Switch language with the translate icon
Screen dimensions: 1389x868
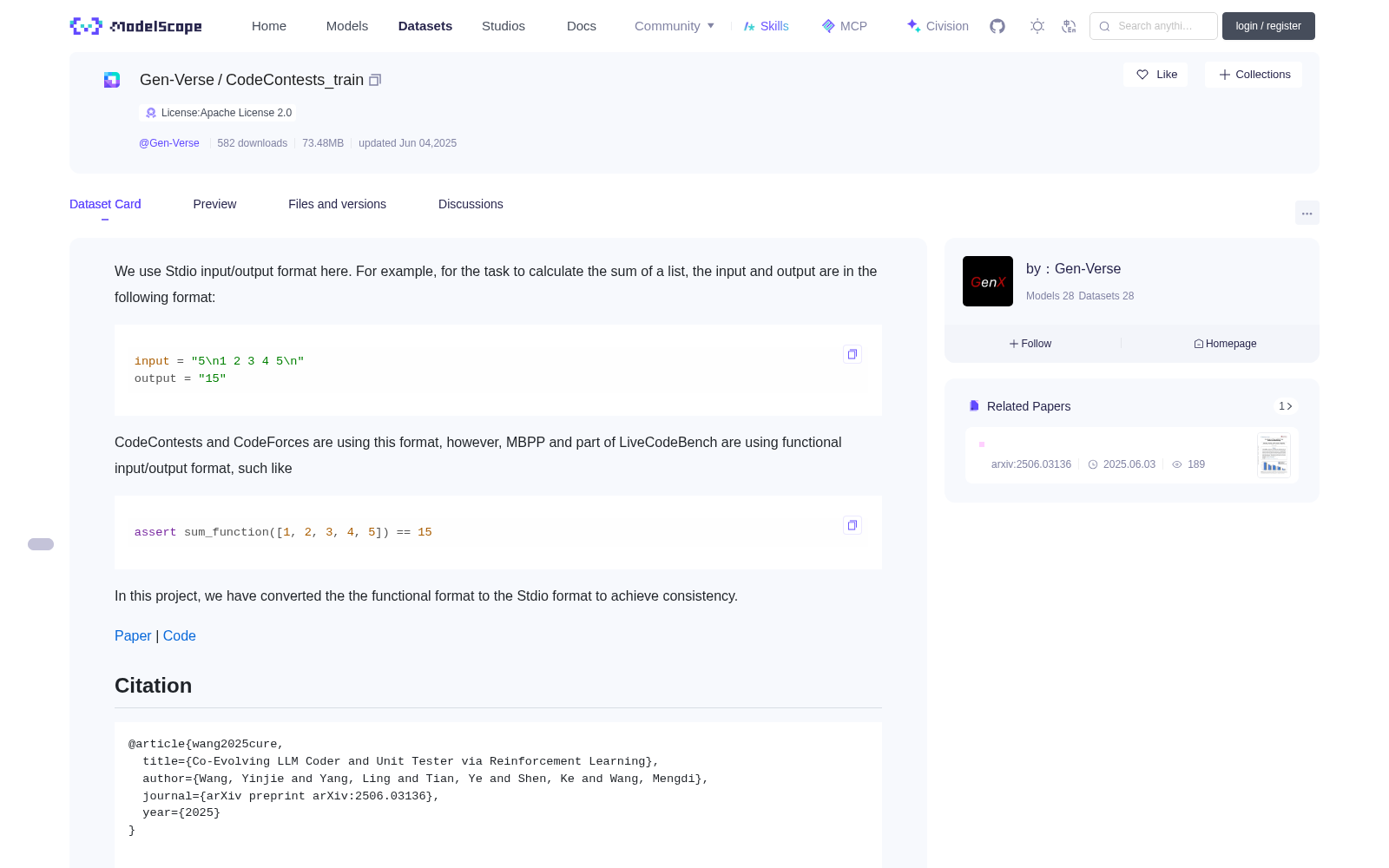click(x=1070, y=26)
